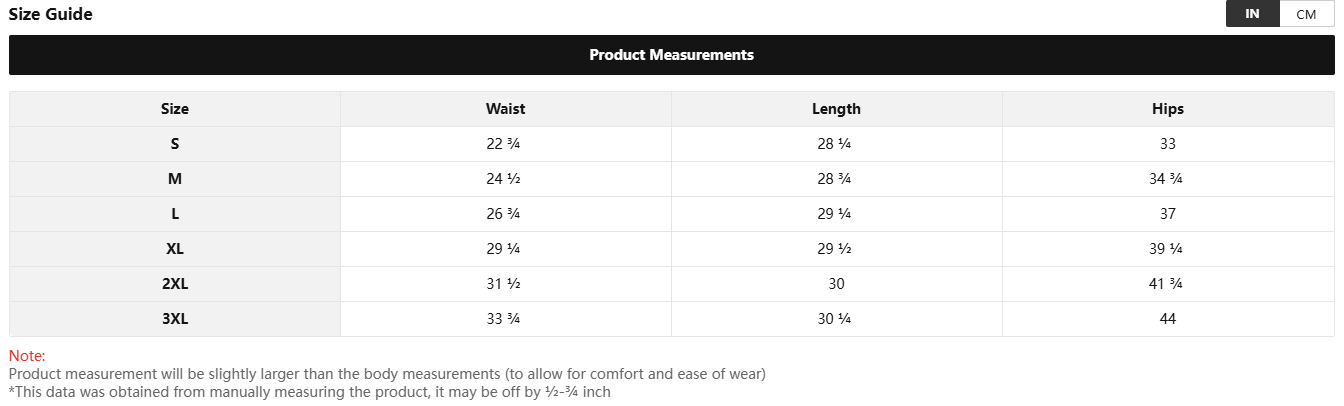
Task: Select the Size column header
Action: click(x=175, y=109)
